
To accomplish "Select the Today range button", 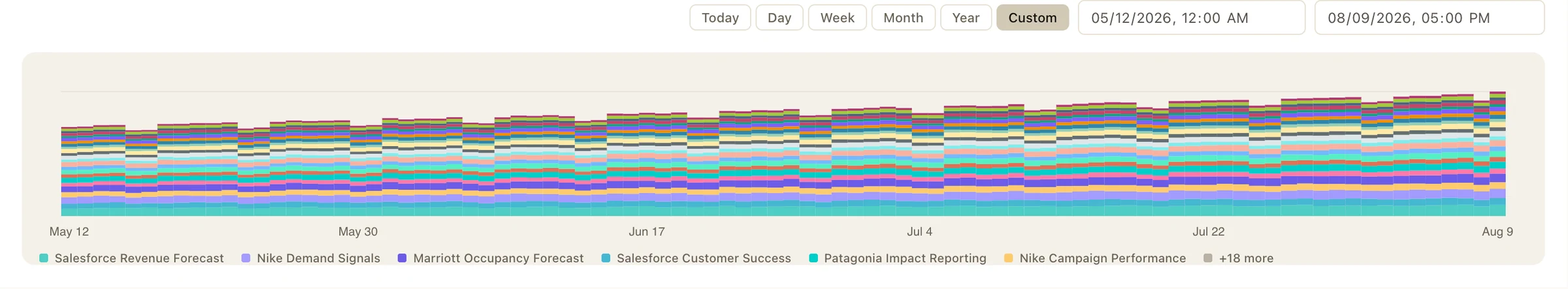I will 720,18.
